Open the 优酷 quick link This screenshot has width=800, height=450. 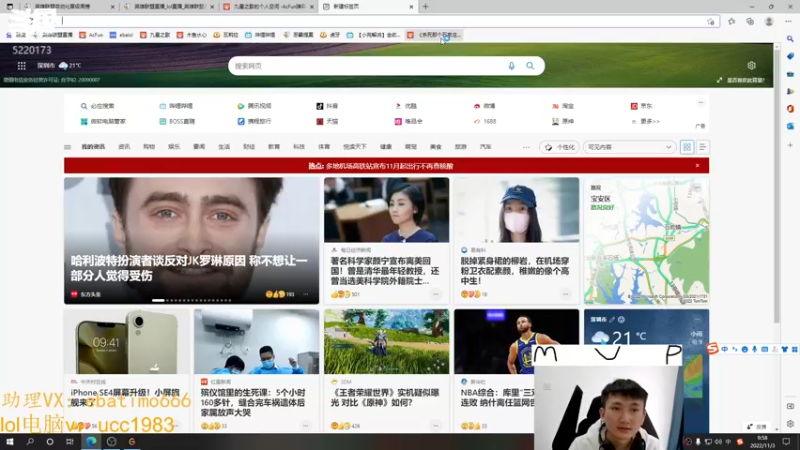(x=406, y=106)
